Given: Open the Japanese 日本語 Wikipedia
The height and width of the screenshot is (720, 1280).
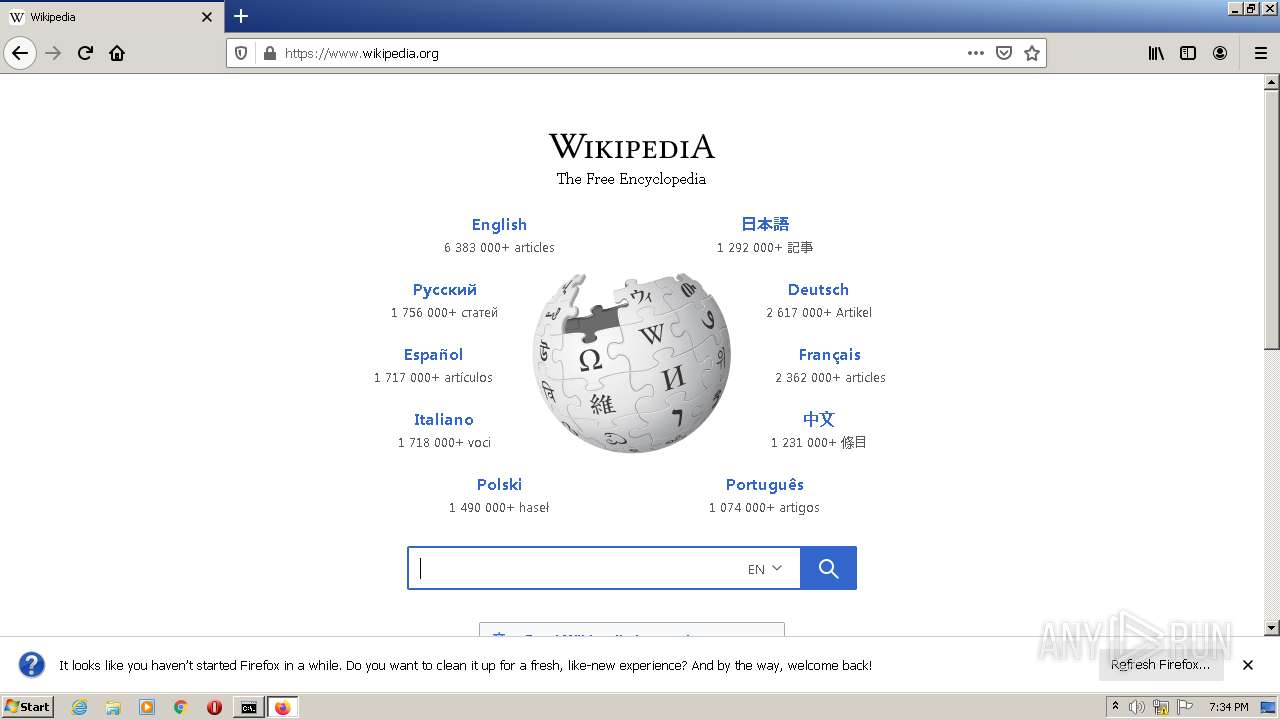Looking at the screenshot, I should 765,224.
